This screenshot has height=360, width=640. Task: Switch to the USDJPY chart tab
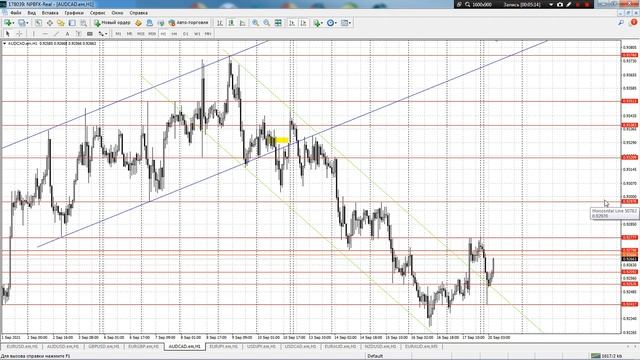261,347
